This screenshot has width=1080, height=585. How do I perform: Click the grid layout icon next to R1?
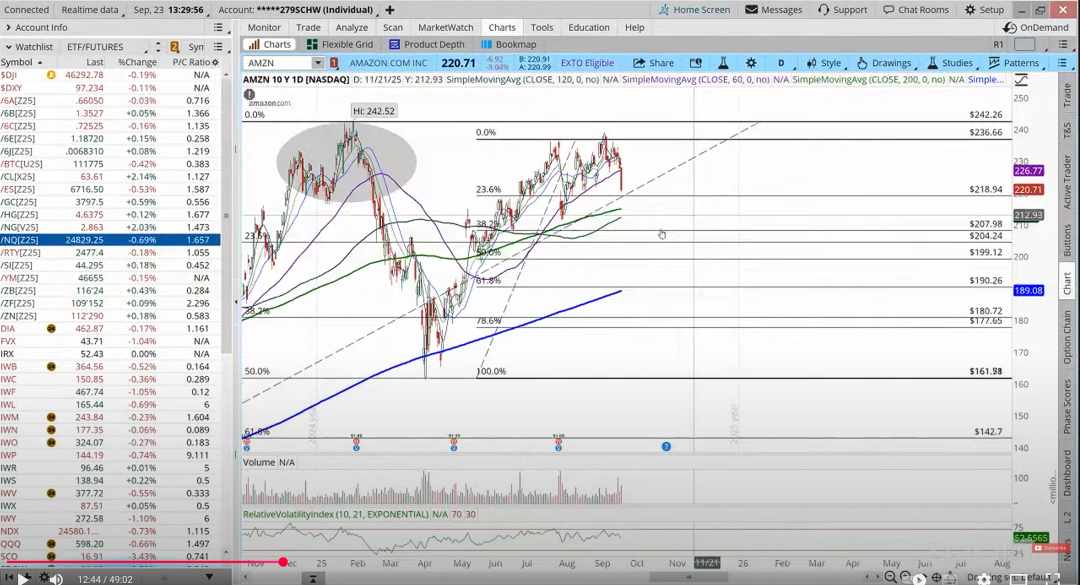click(x=1024, y=44)
